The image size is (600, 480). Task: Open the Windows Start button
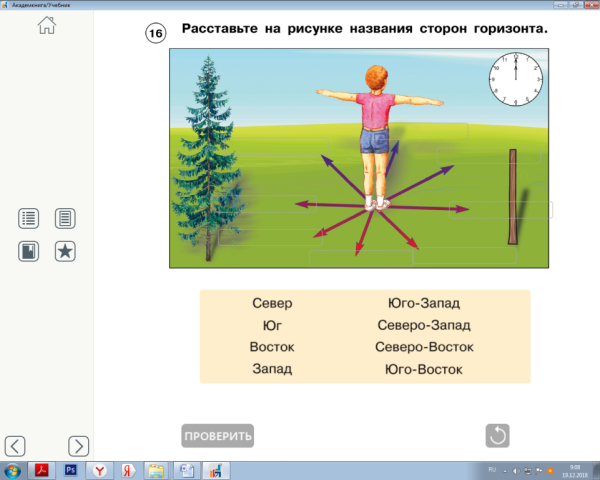pos(13,471)
